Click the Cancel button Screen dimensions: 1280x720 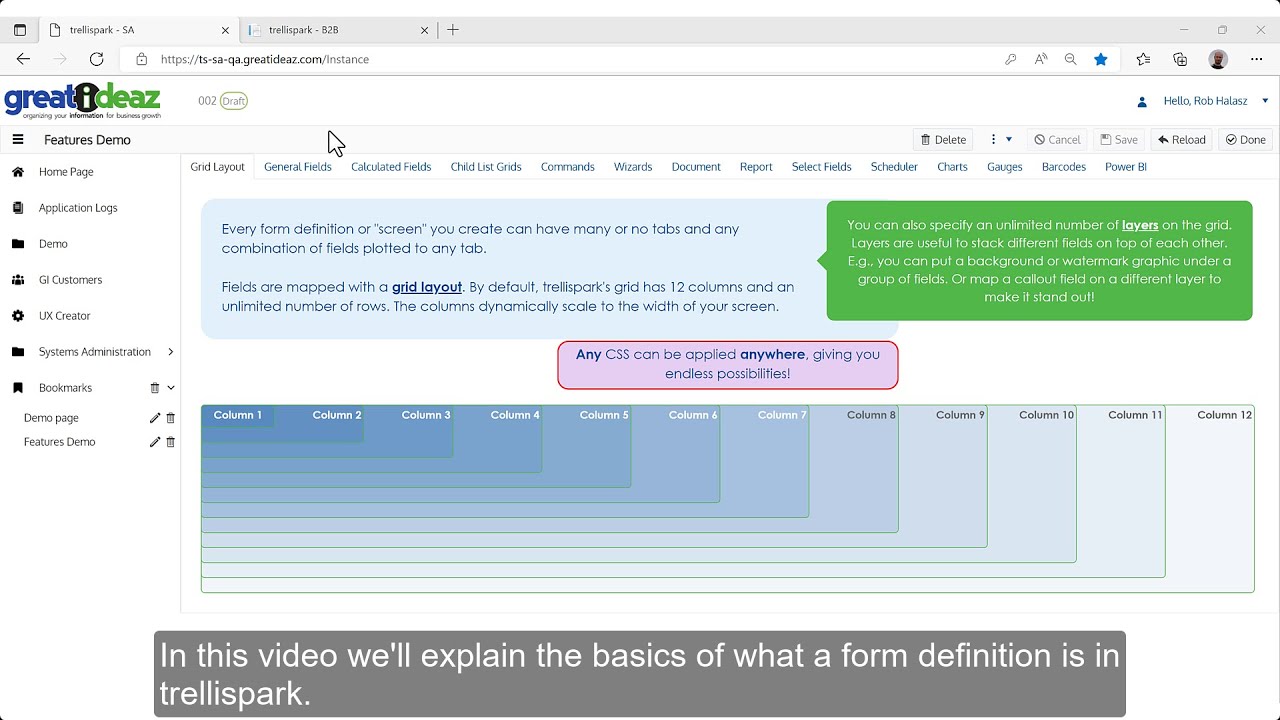point(1057,140)
